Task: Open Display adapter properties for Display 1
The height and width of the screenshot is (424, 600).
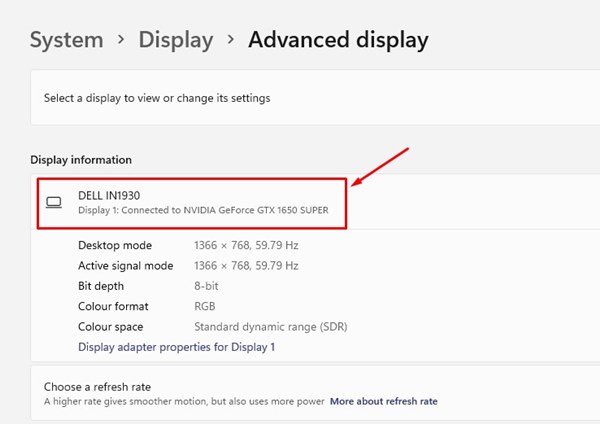Action: 176,347
